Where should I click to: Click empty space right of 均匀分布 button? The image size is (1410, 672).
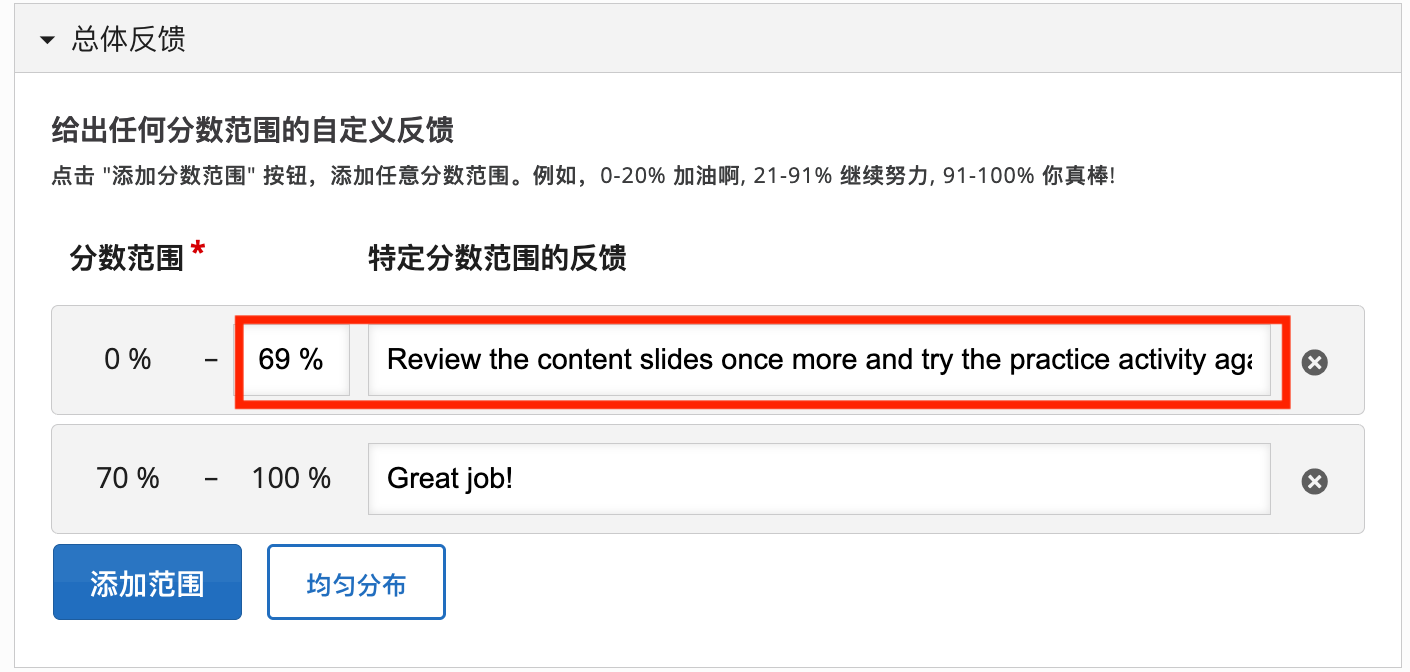tap(800, 582)
